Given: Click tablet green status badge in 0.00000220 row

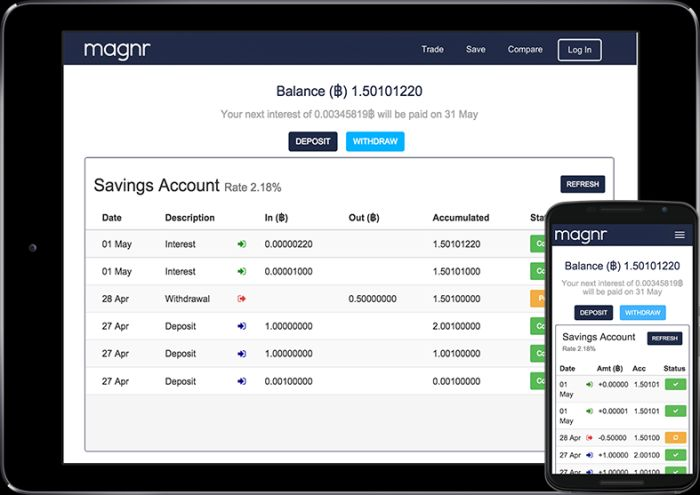Looking at the screenshot, I should (x=538, y=244).
